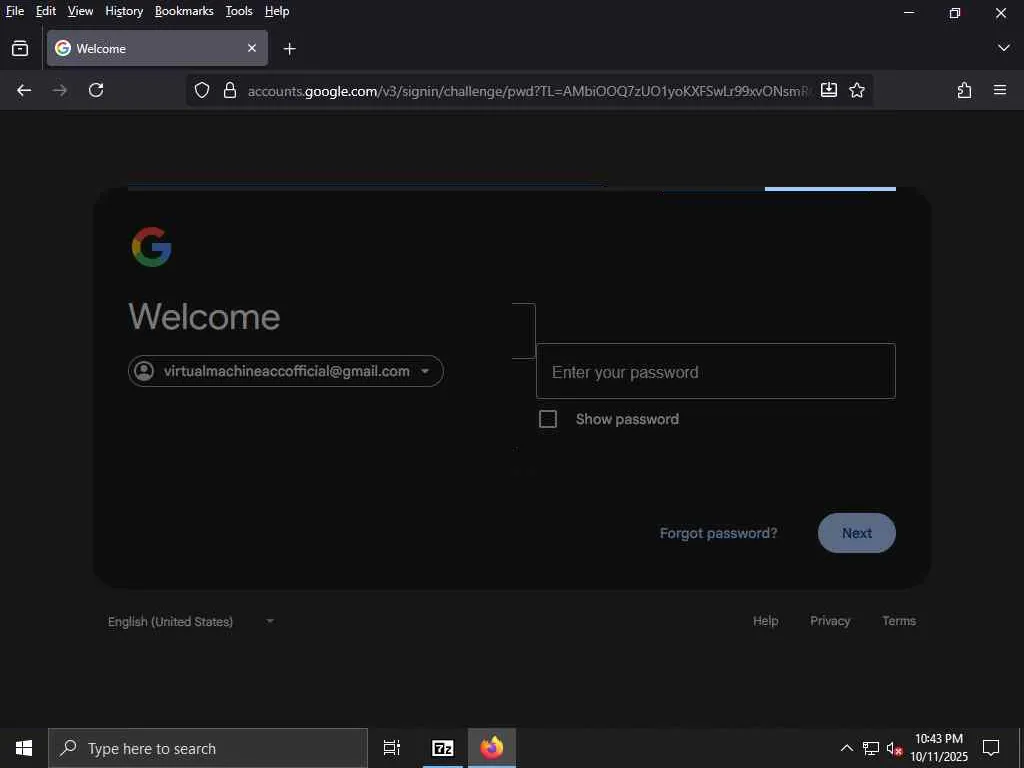Open the Bookmarks menu
The width and height of the screenshot is (1024, 768).
point(184,11)
